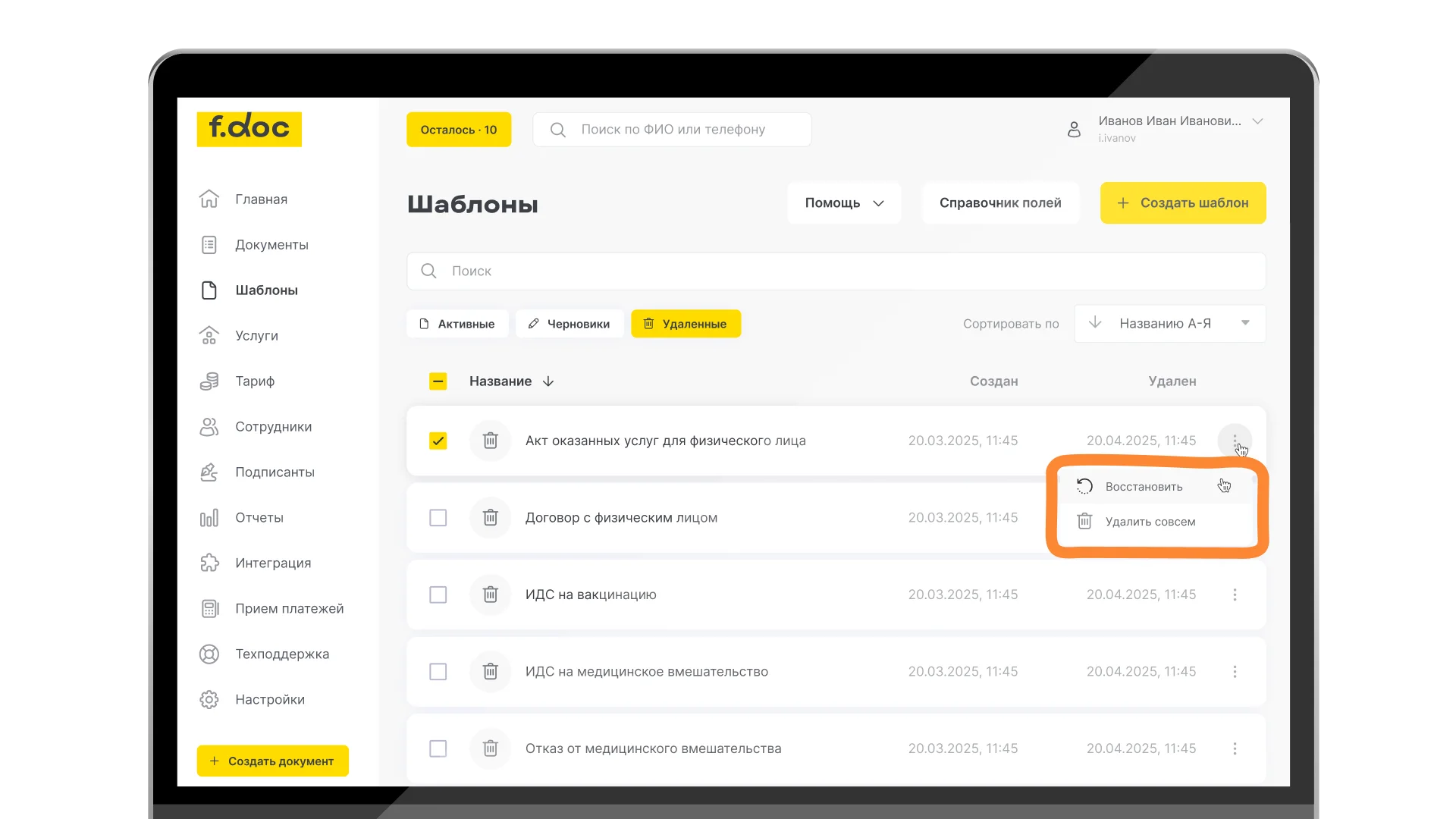Viewport: 1456px width, 819px height.
Task: Click the f.doc logo
Action: (249, 129)
